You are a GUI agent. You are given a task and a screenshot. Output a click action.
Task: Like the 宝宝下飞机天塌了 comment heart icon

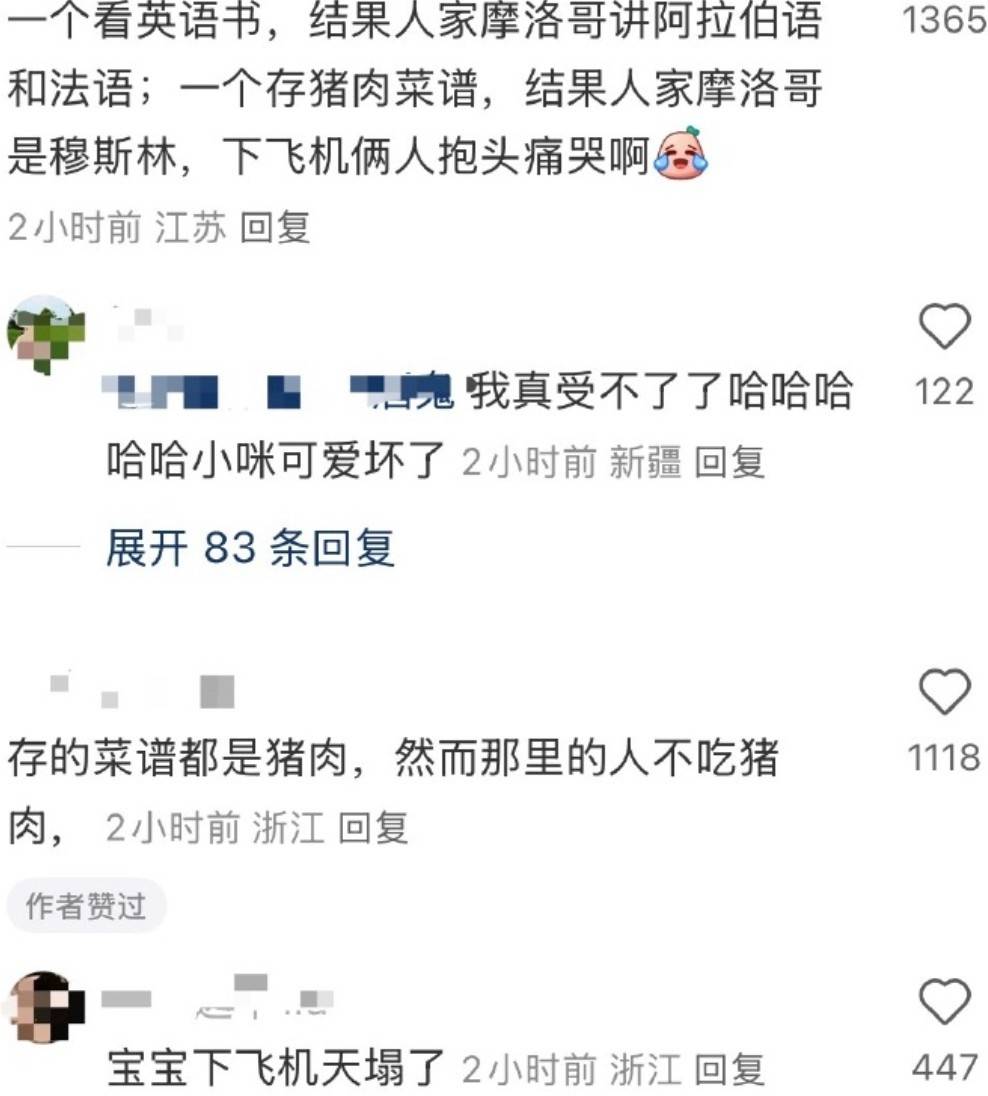tap(944, 1001)
